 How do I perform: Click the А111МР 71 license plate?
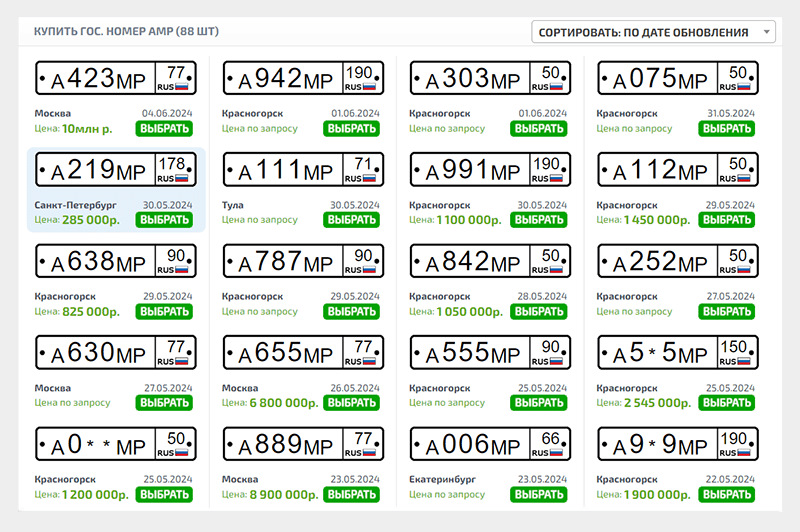tap(303, 169)
